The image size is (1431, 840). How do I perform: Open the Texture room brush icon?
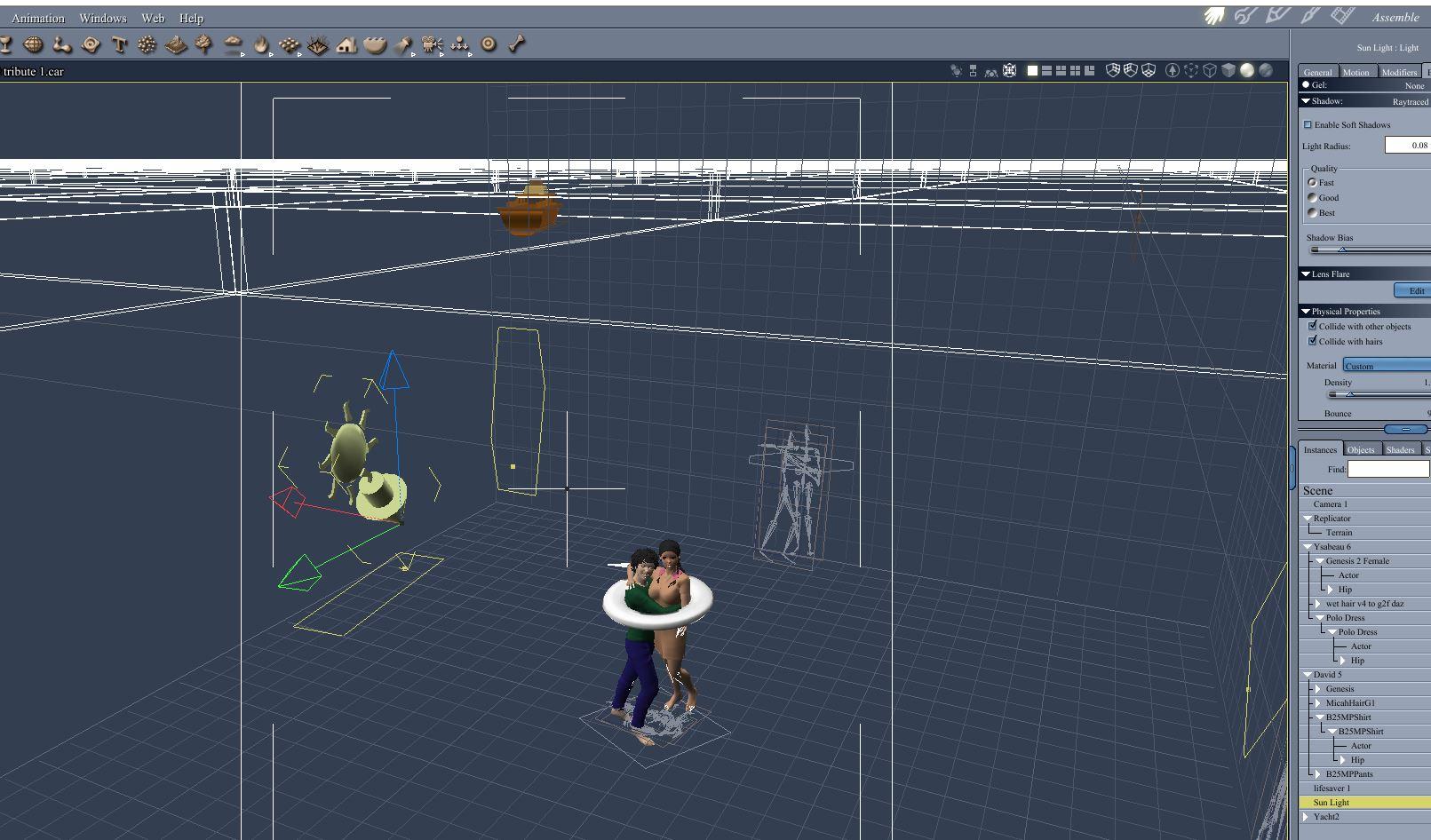click(1309, 16)
